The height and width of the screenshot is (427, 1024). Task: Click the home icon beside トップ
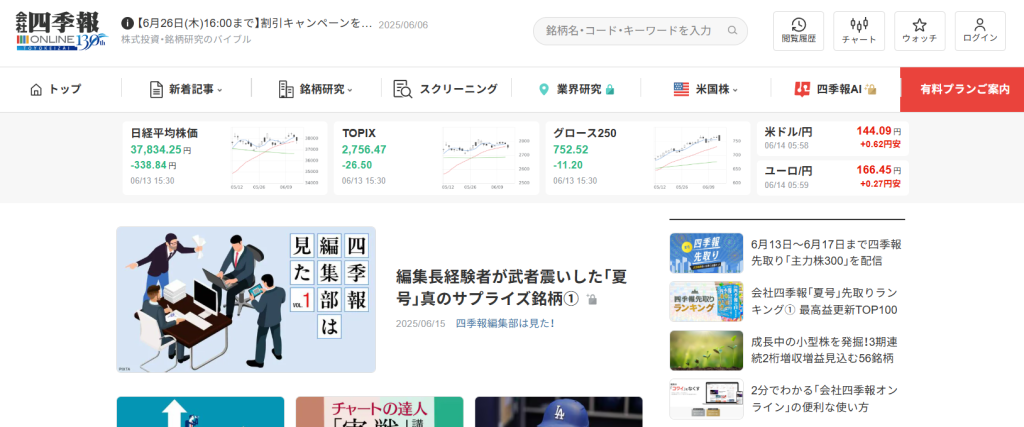point(36,89)
